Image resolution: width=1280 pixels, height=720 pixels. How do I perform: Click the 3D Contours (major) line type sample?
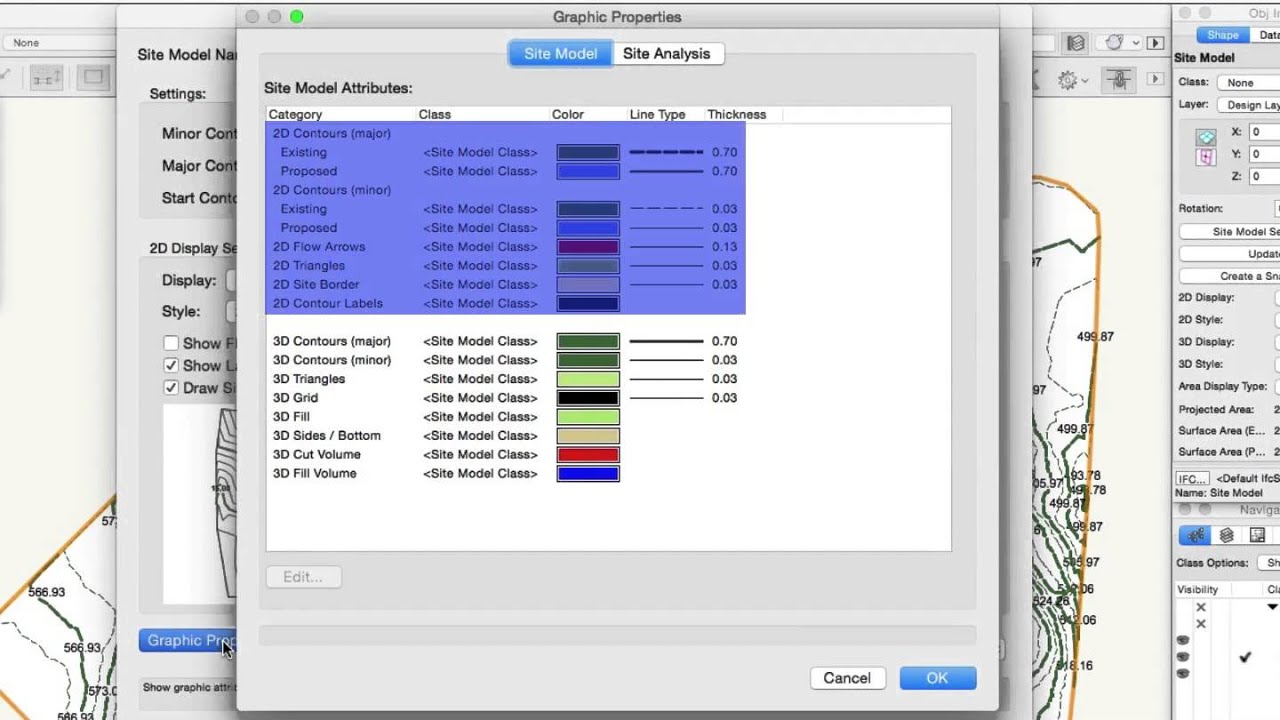[666, 341]
